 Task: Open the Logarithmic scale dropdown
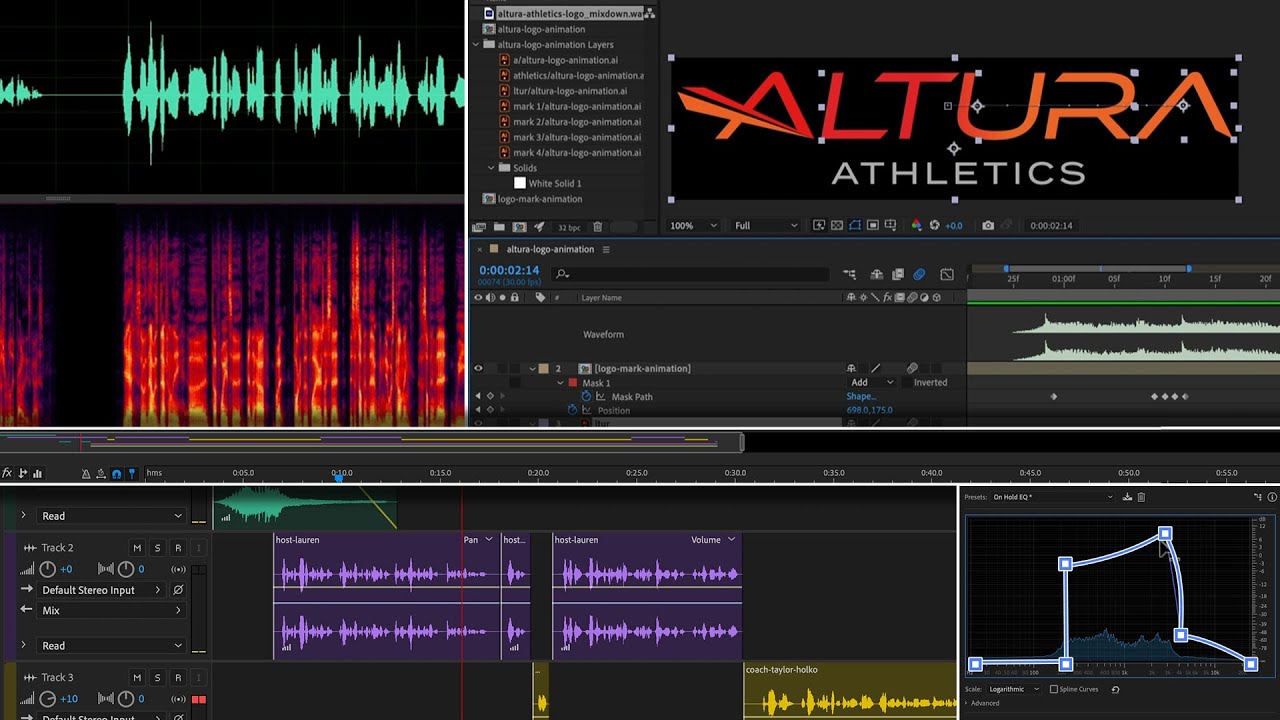[x=1014, y=689]
